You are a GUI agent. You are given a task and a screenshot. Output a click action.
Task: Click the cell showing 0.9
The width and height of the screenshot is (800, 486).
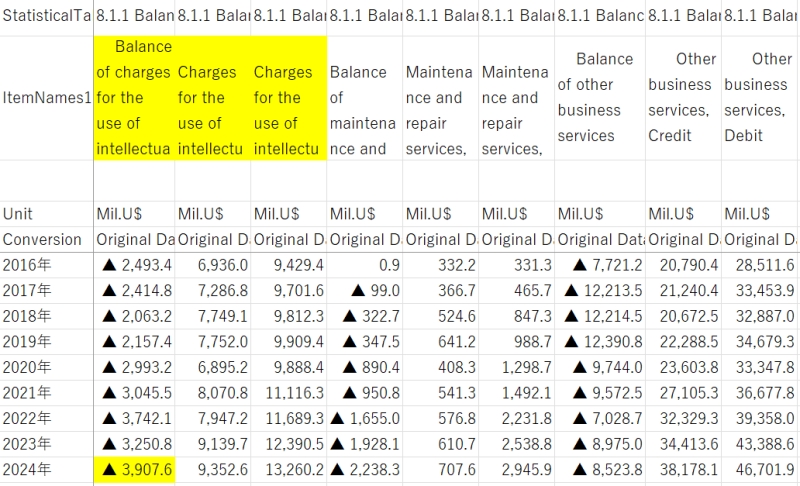(364, 264)
